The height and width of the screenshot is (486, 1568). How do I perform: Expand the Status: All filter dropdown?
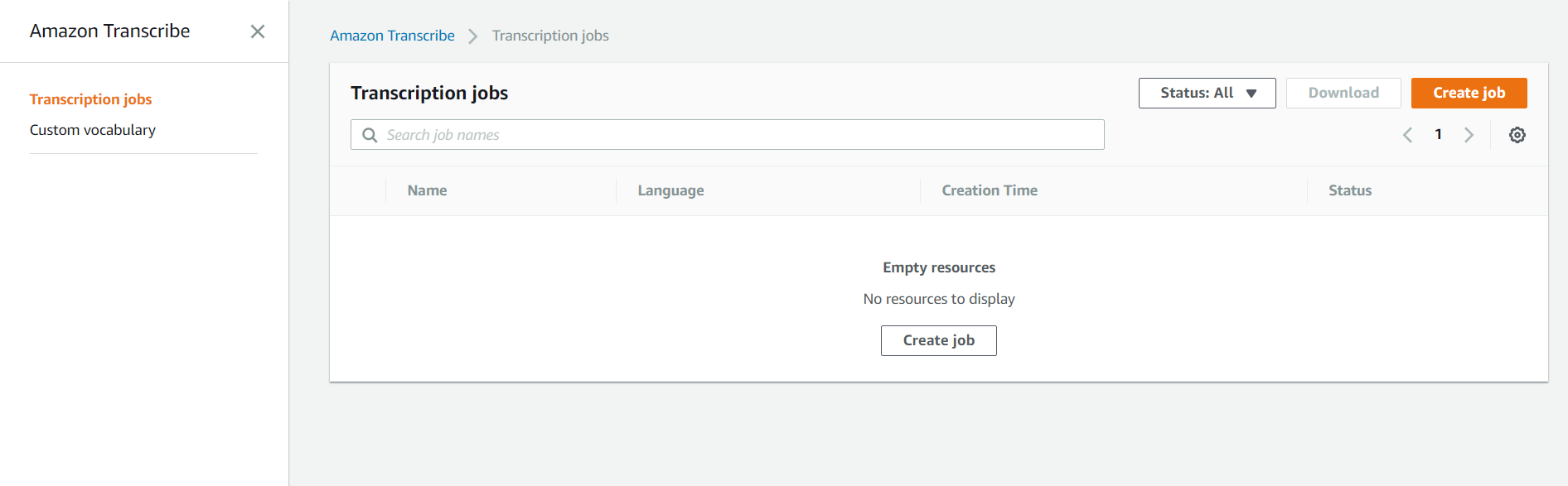tap(1207, 93)
